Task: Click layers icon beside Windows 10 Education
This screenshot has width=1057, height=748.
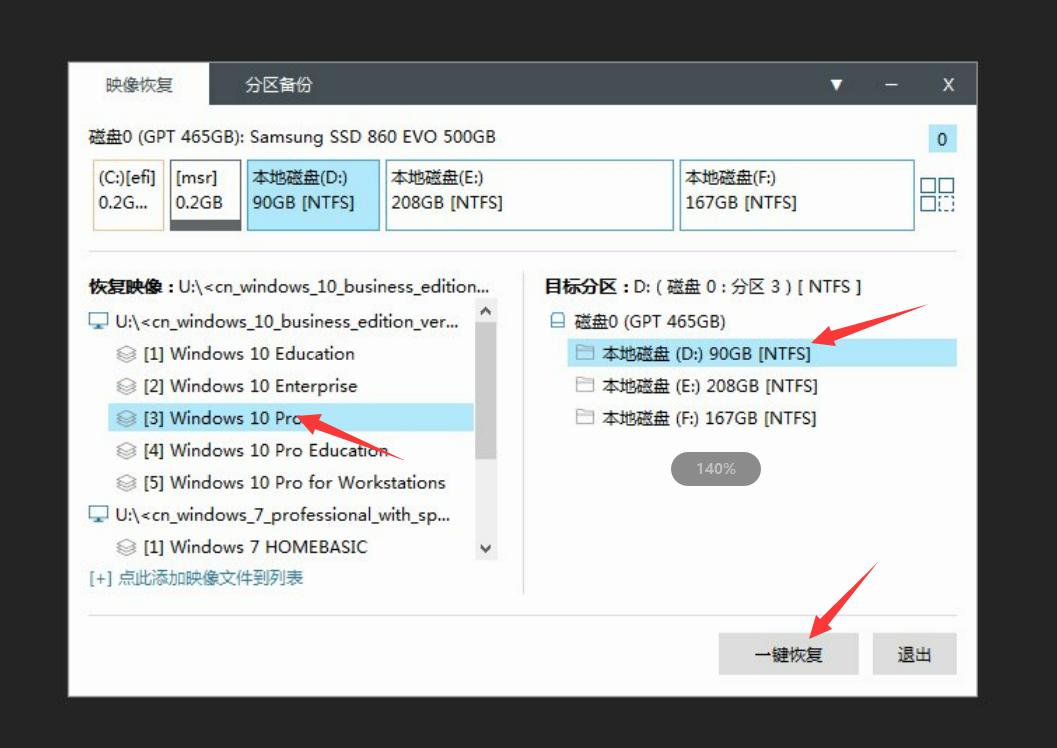Action: [x=126, y=354]
